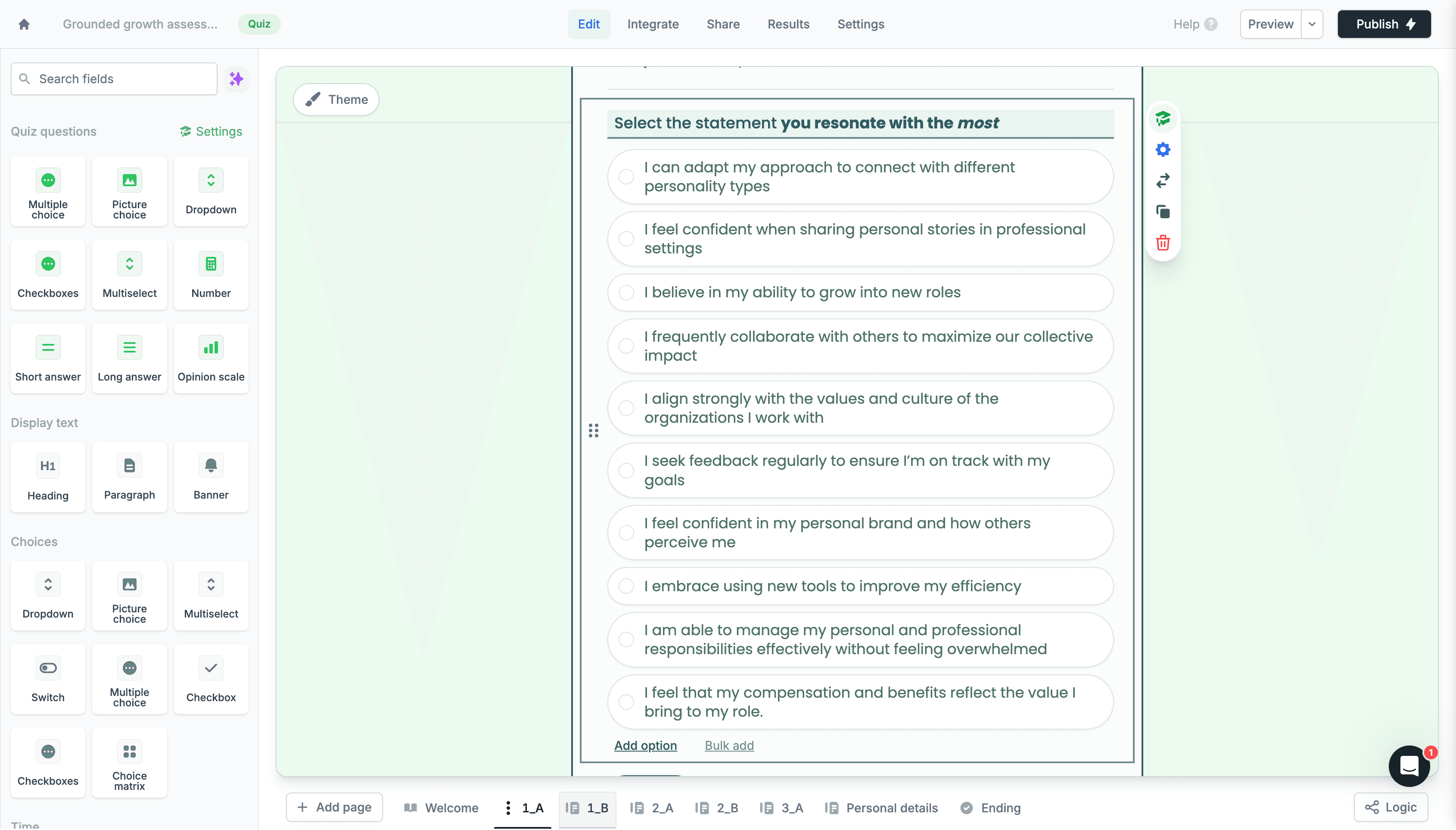The width and height of the screenshot is (1456, 830).
Task: Delete the question with trash icon
Action: [x=1163, y=243]
